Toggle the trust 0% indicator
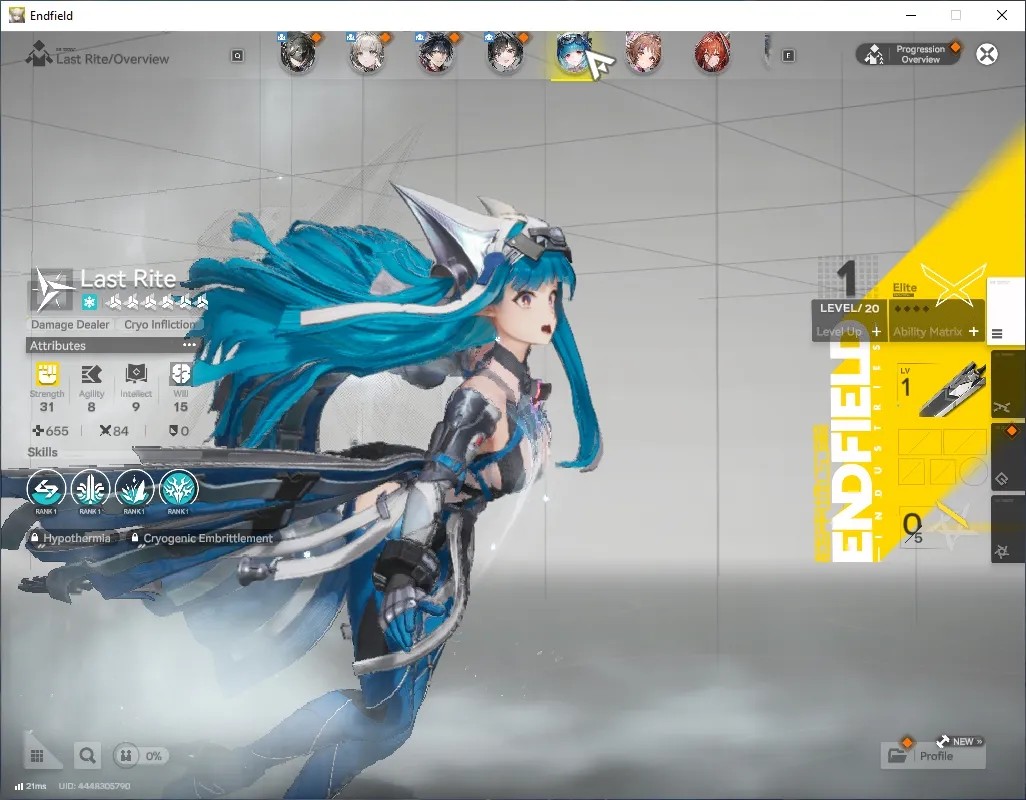This screenshot has width=1026, height=800. click(141, 756)
